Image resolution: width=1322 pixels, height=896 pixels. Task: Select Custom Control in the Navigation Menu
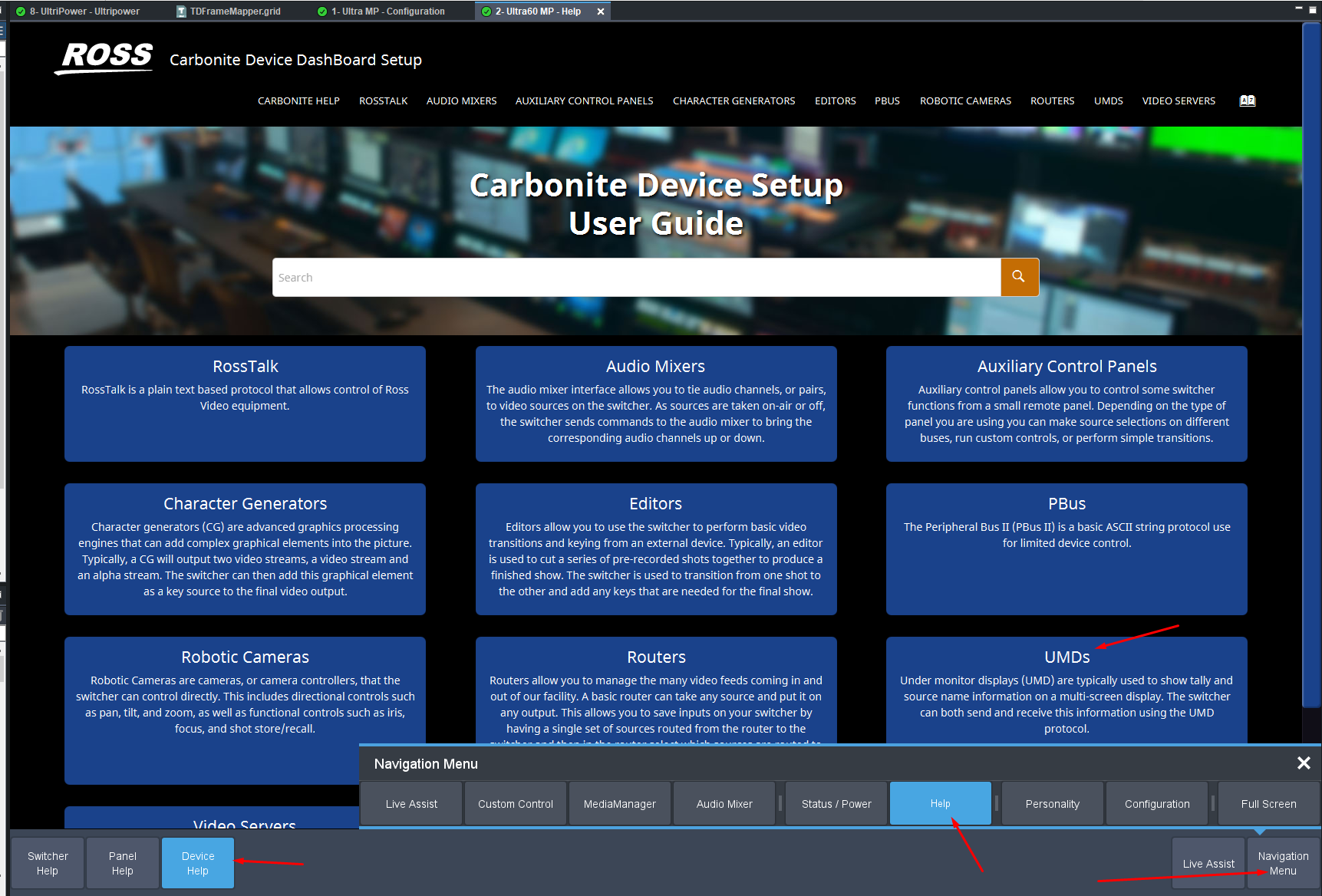pyautogui.click(x=516, y=803)
